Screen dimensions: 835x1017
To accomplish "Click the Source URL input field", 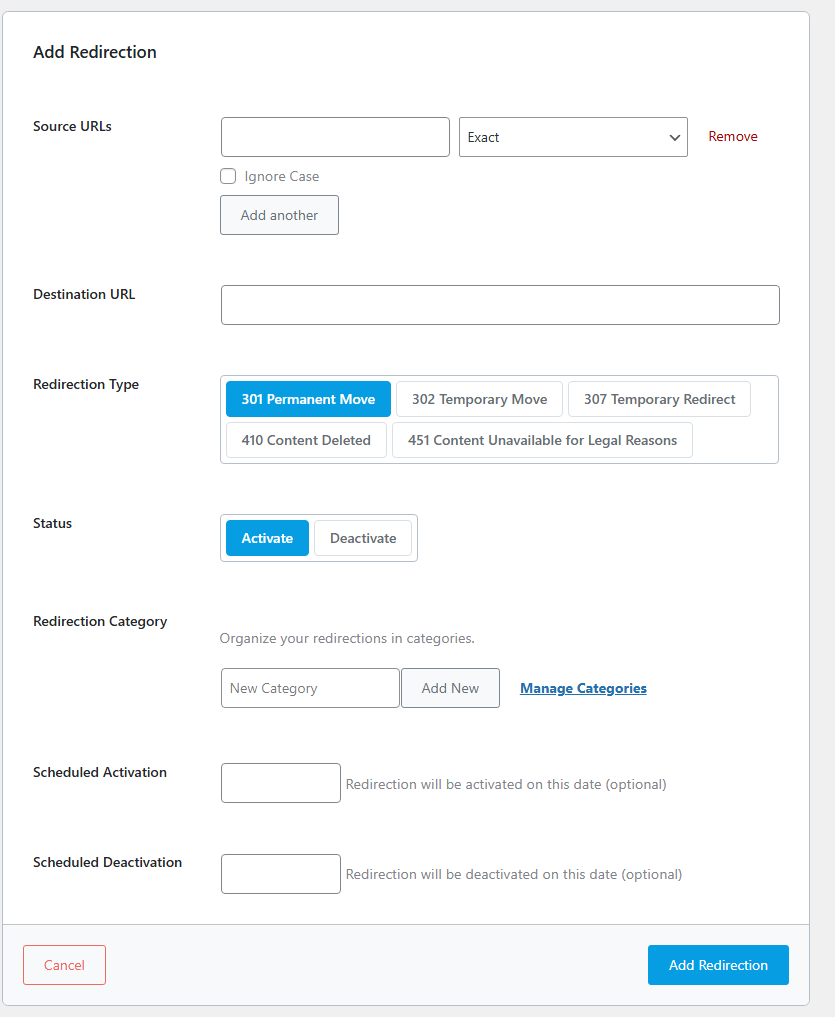I will [x=335, y=137].
